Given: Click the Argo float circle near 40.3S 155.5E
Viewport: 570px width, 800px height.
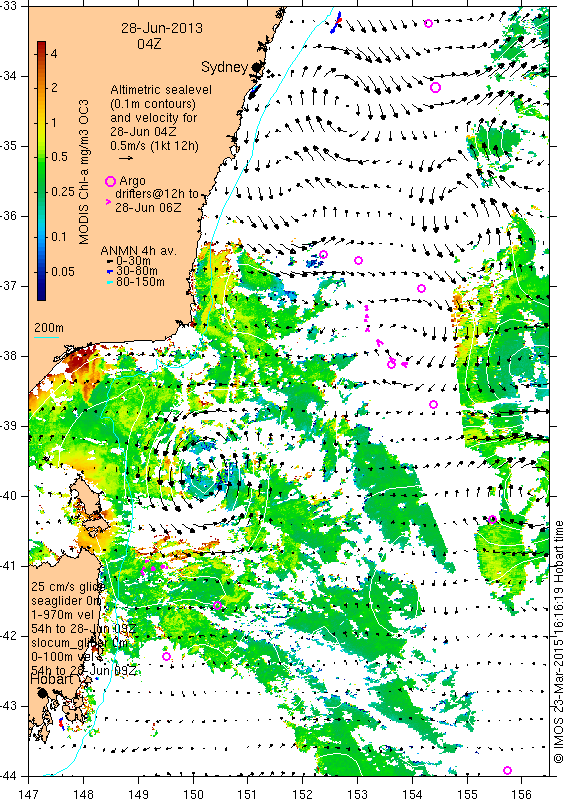Looking at the screenshot, I should point(492,519).
